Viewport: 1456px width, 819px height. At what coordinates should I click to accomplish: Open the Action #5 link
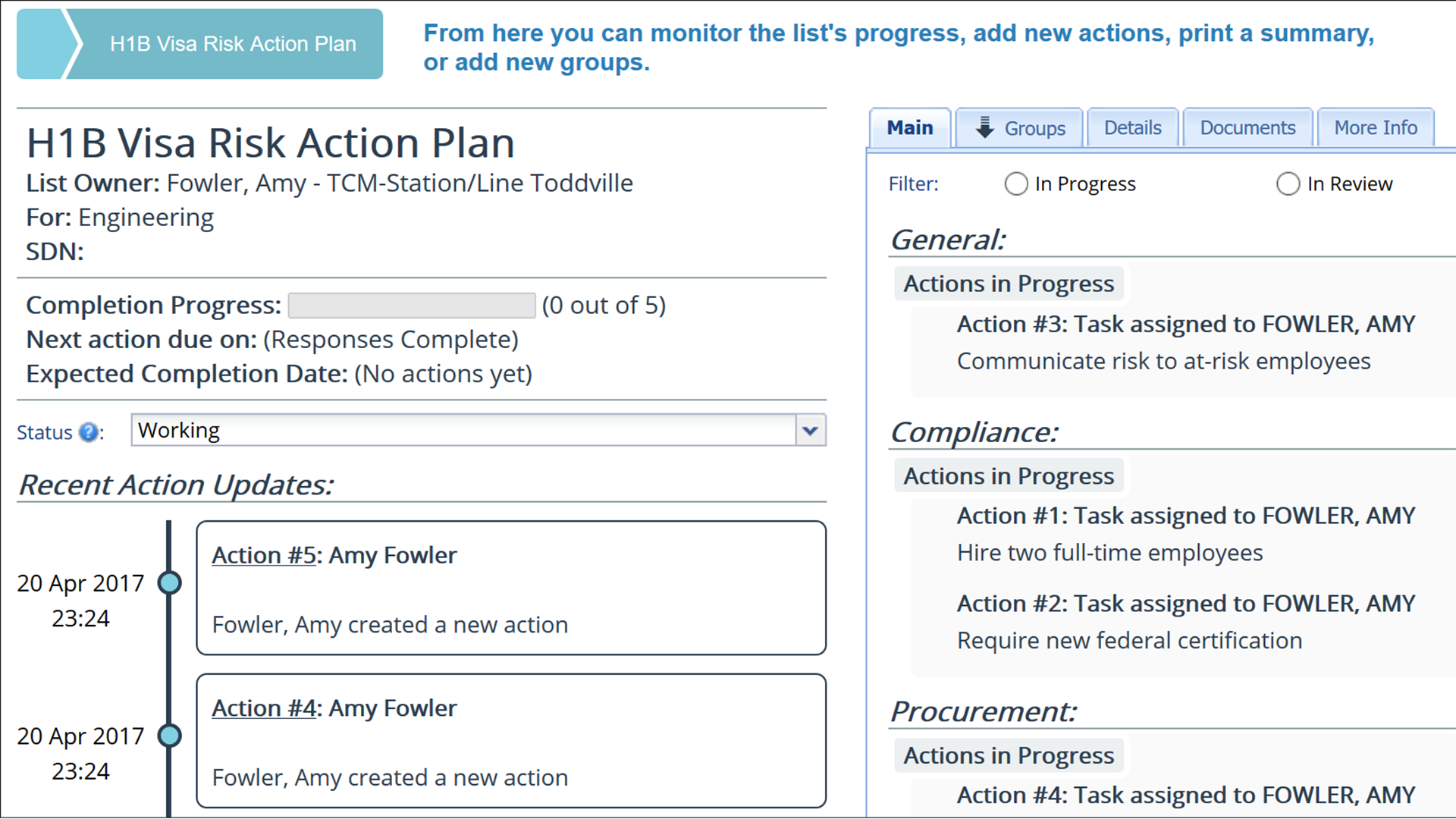pyautogui.click(x=263, y=555)
